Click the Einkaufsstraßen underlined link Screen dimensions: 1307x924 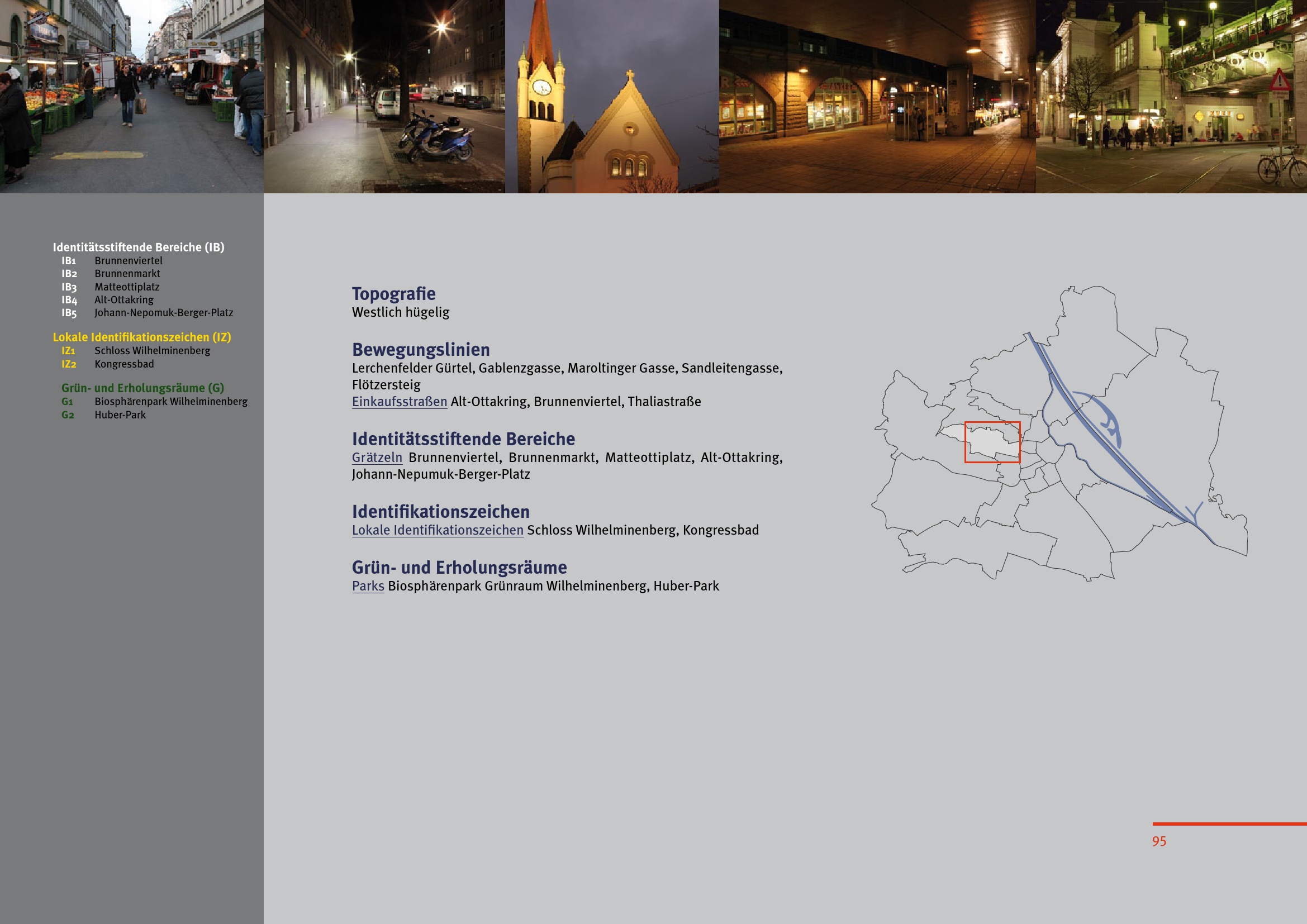(399, 402)
